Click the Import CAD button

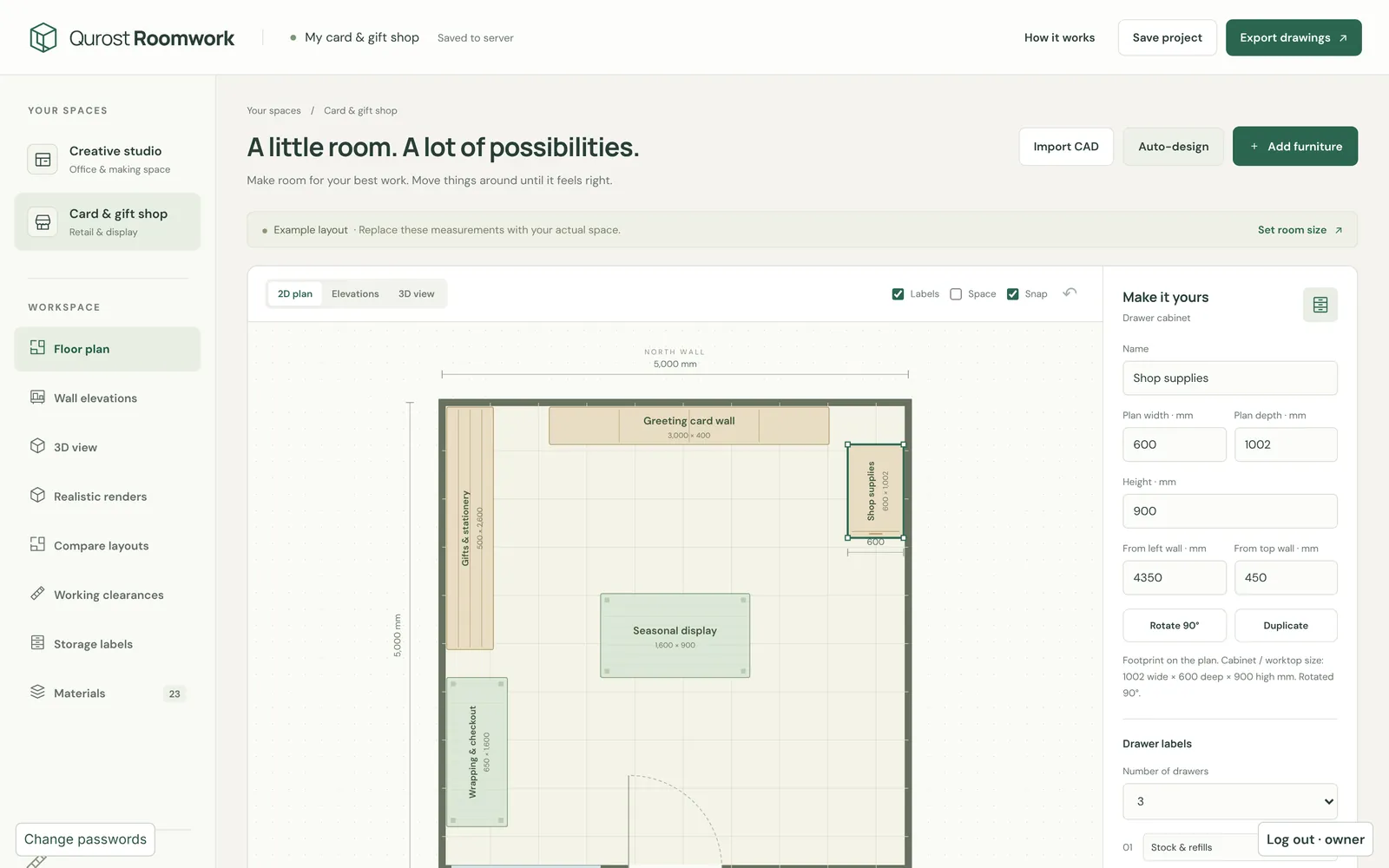pyautogui.click(x=1066, y=147)
